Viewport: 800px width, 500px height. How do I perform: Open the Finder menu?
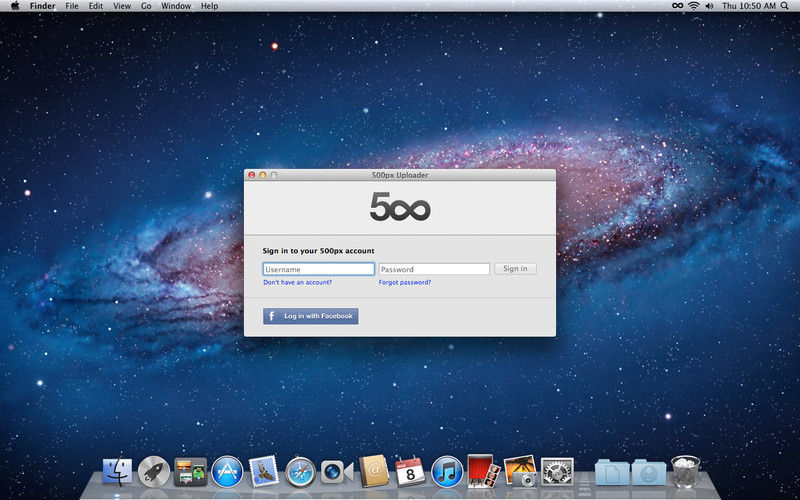point(42,6)
